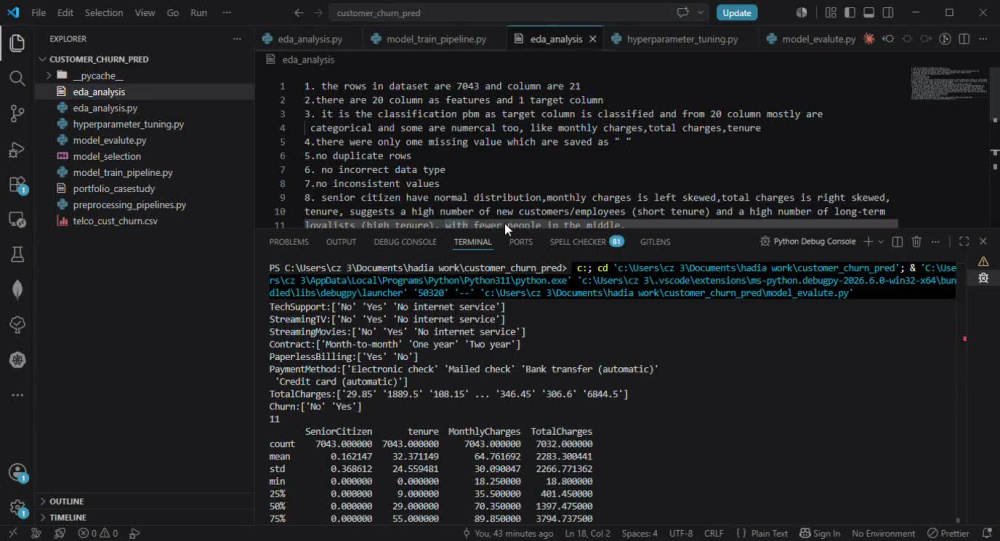Screen dimensions: 1000x541
Task: Click the Copilot-style circular icon in title bar
Action: tap(802, 13)
